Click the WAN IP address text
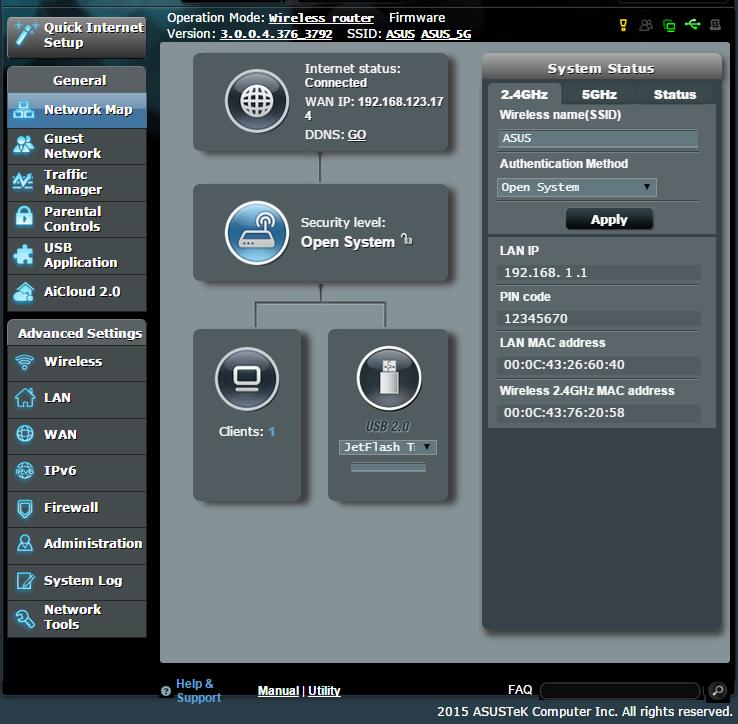 click(374, 109)
